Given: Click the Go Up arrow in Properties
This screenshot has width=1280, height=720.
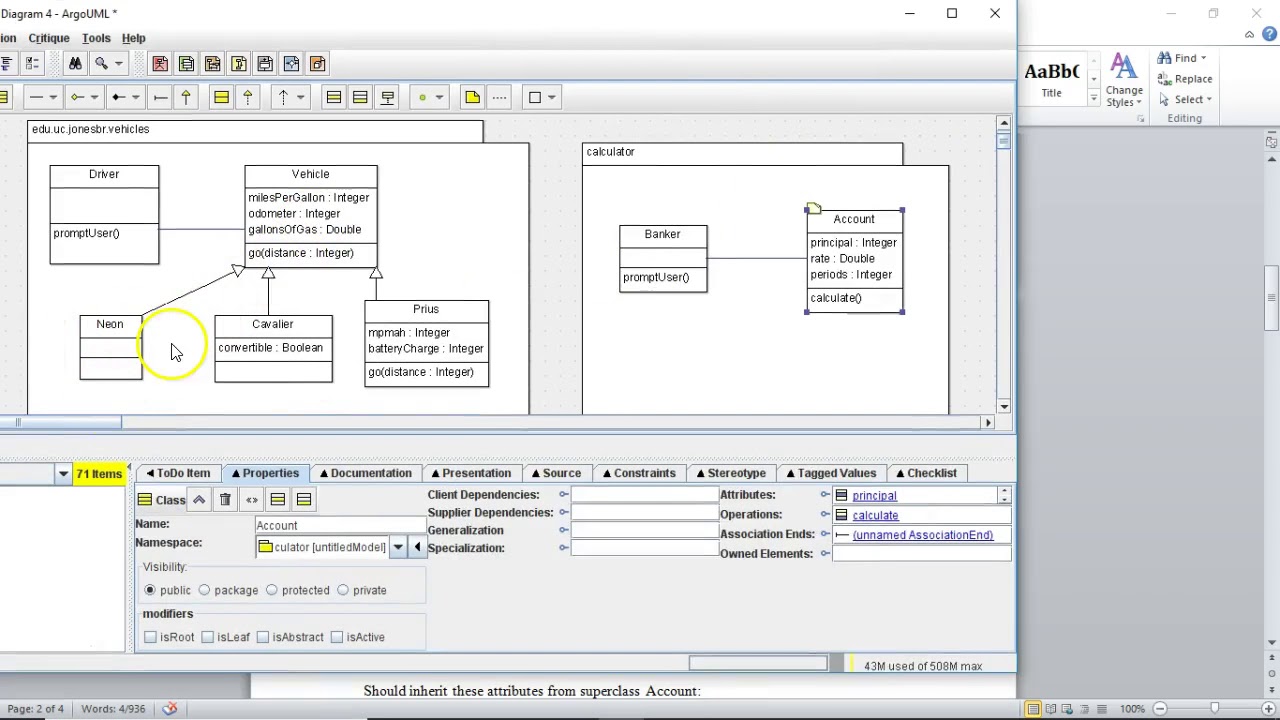Looking at the screenshot, I should [x=199, y=500].
